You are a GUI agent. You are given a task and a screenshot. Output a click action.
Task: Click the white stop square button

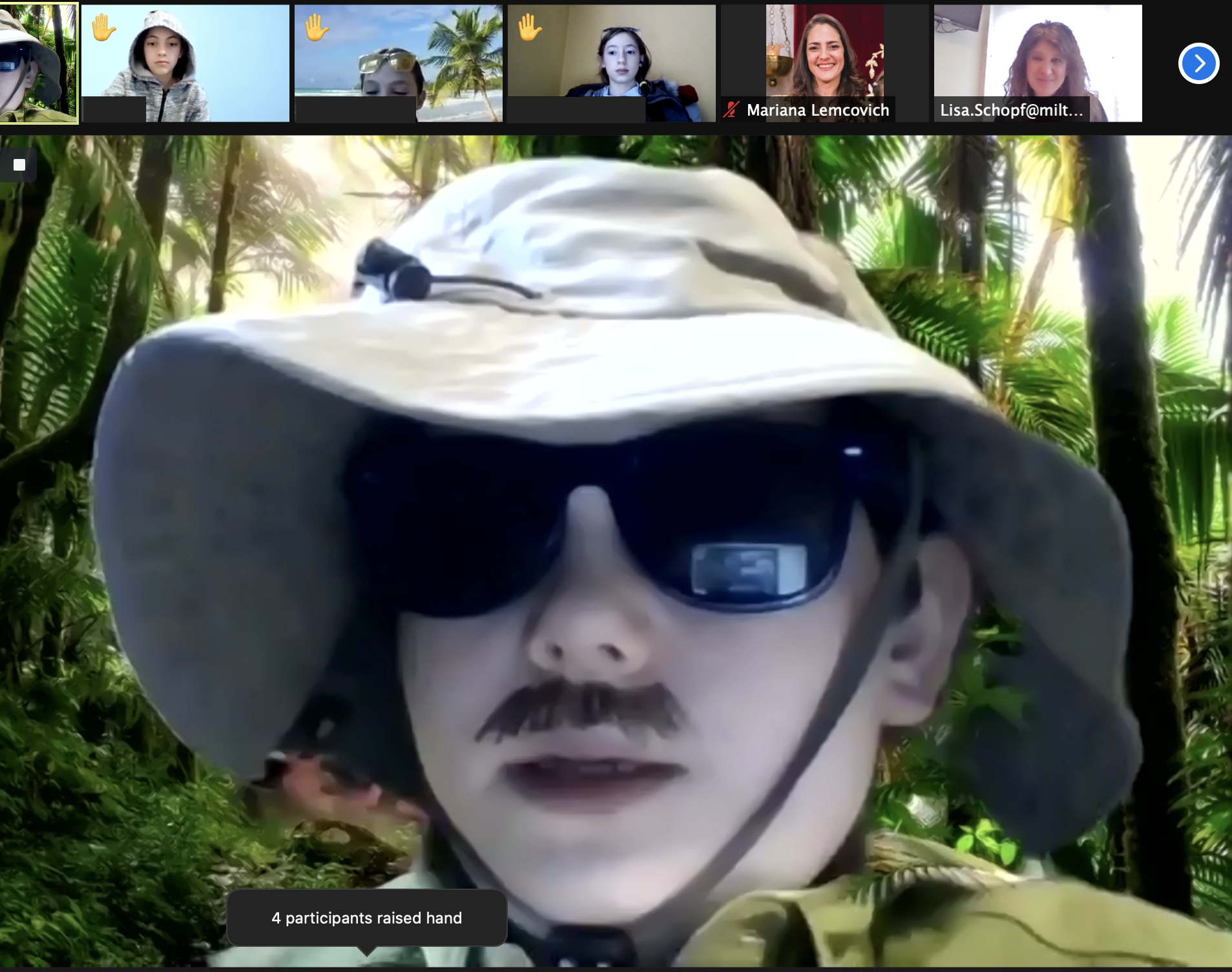point(19,165)
